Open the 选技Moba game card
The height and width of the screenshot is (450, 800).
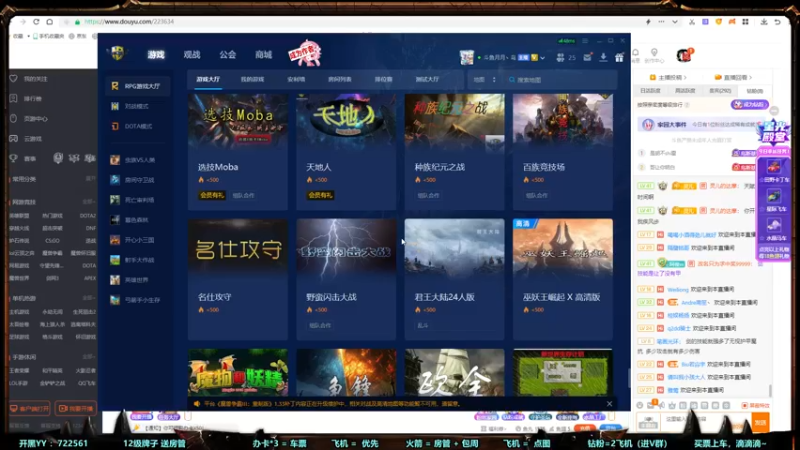pos(238,152)
